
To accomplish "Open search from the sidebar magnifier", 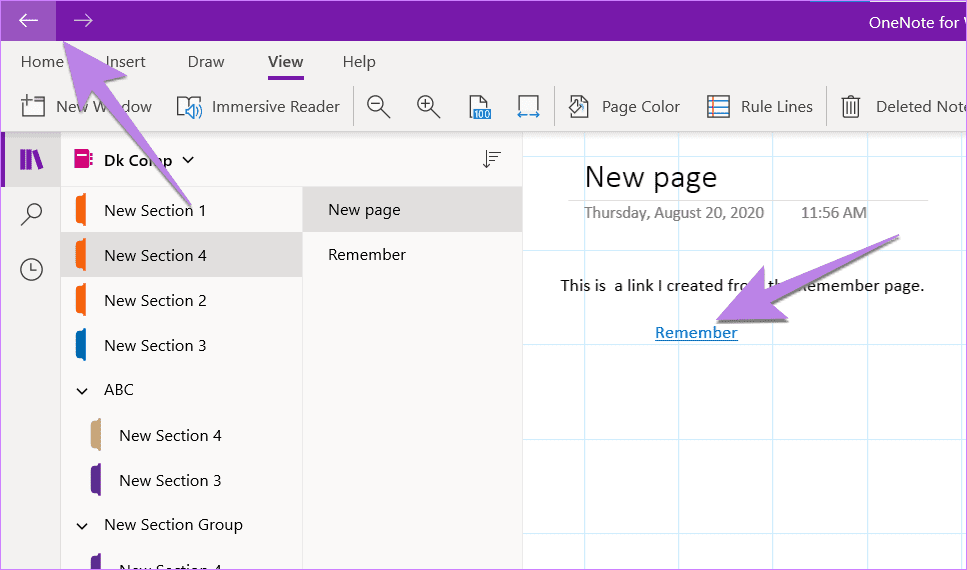I will [x=31, y=215].
